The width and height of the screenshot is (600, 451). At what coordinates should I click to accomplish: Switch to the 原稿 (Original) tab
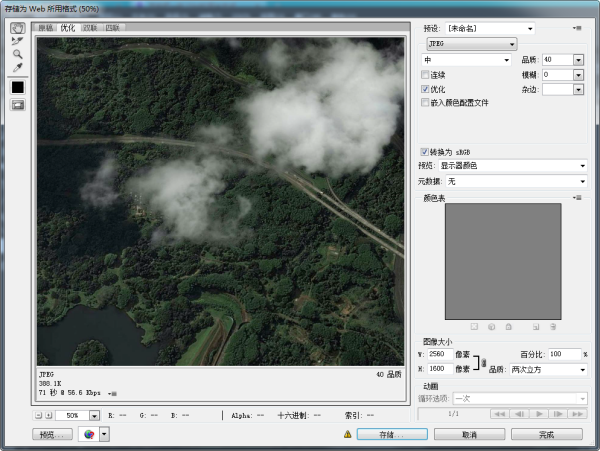47,28
